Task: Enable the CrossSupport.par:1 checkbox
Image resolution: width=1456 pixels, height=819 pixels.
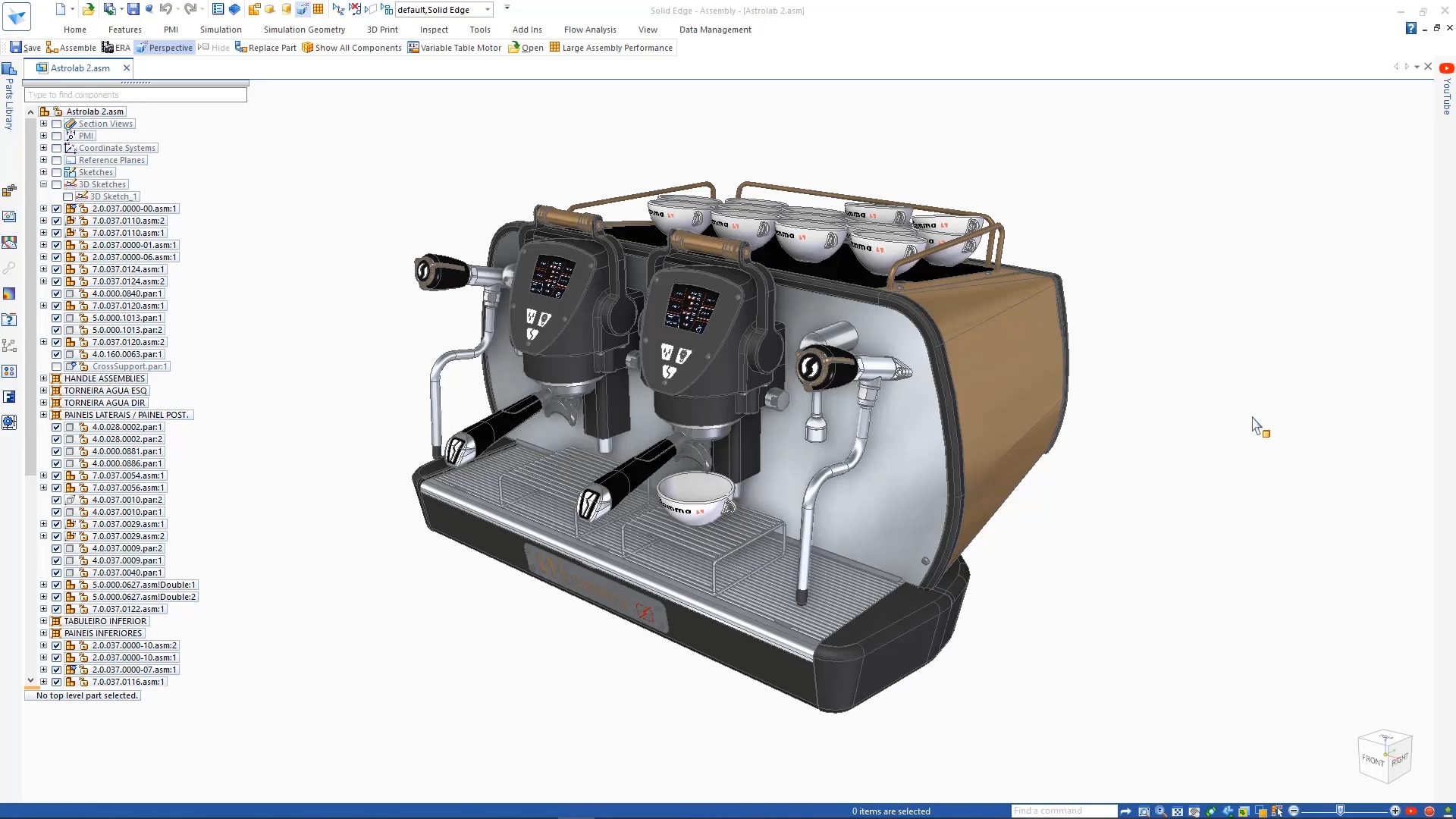Action: pos(57,366)
